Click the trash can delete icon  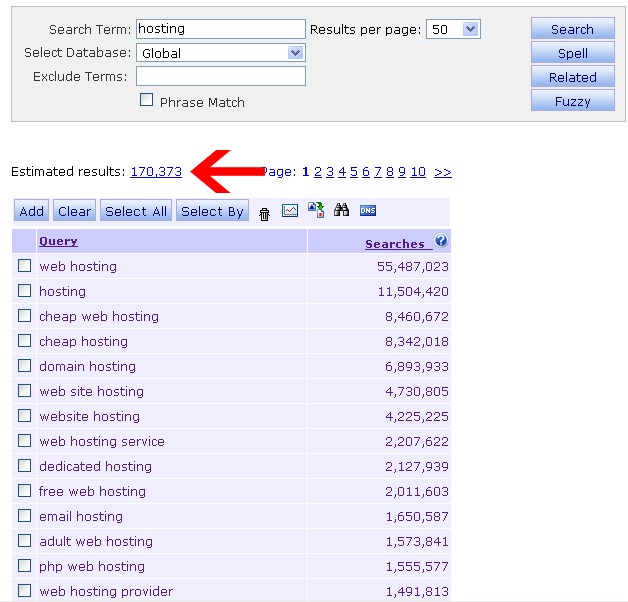[264, 214]
